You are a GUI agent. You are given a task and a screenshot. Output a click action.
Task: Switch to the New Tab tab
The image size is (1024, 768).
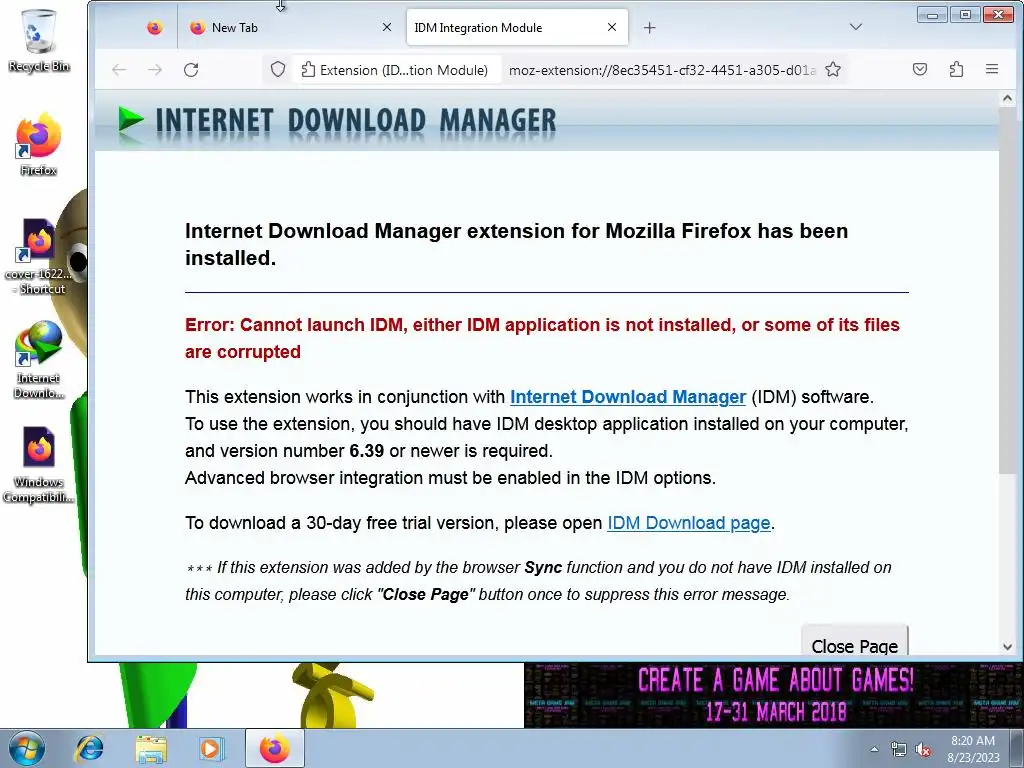(291, 27)
